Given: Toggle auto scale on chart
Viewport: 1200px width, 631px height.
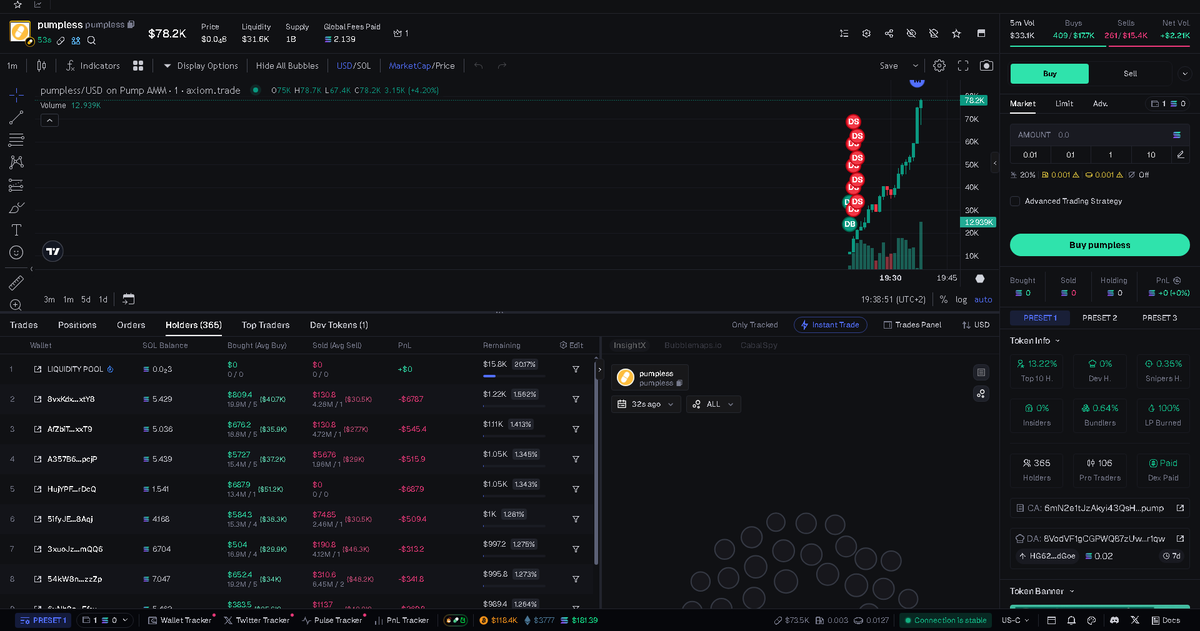Looking at the screenshot, I should [x=983, y=299].
